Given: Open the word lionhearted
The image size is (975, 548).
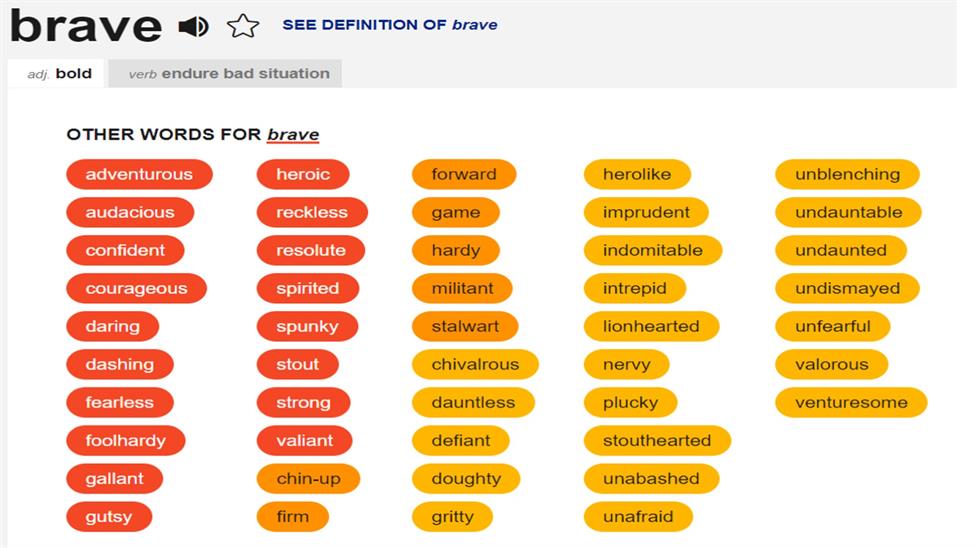Looking at the screenshot, I should (x=651, y=327).
